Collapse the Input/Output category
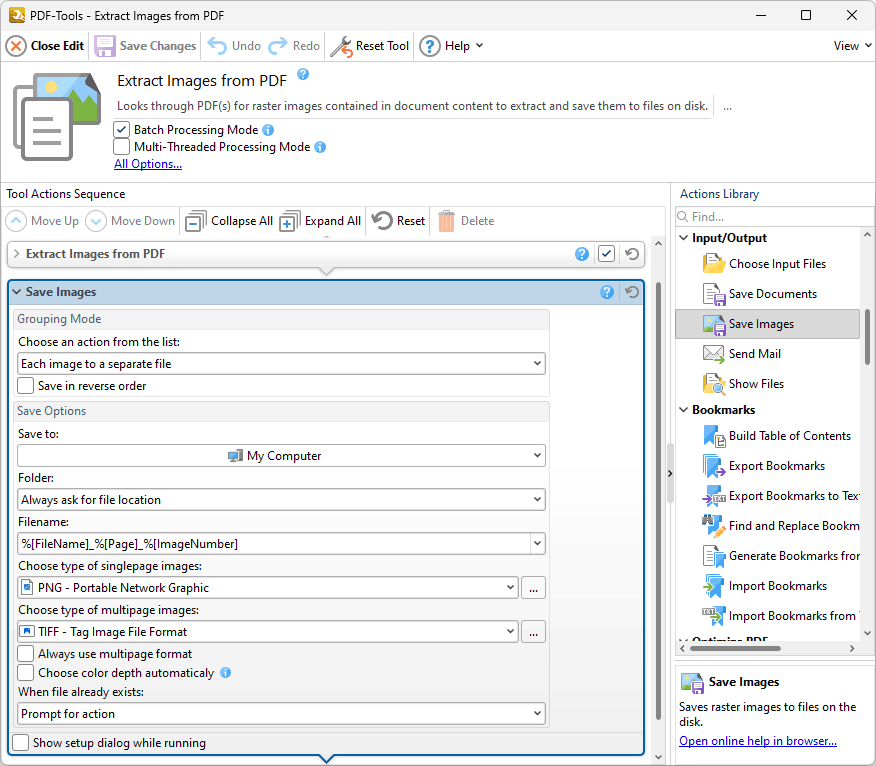Image resolution: width=876 pixels, height=766 pixels. tap(684, 238)
